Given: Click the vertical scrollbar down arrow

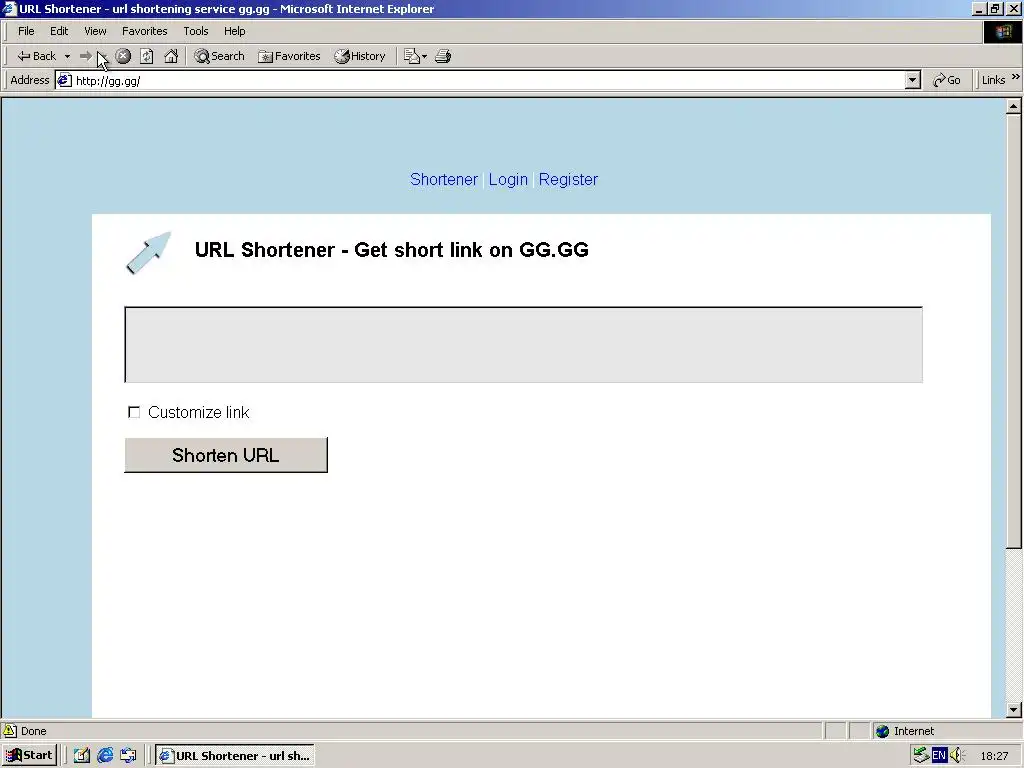Looking at the screenshot, I should pos(1013,710).
